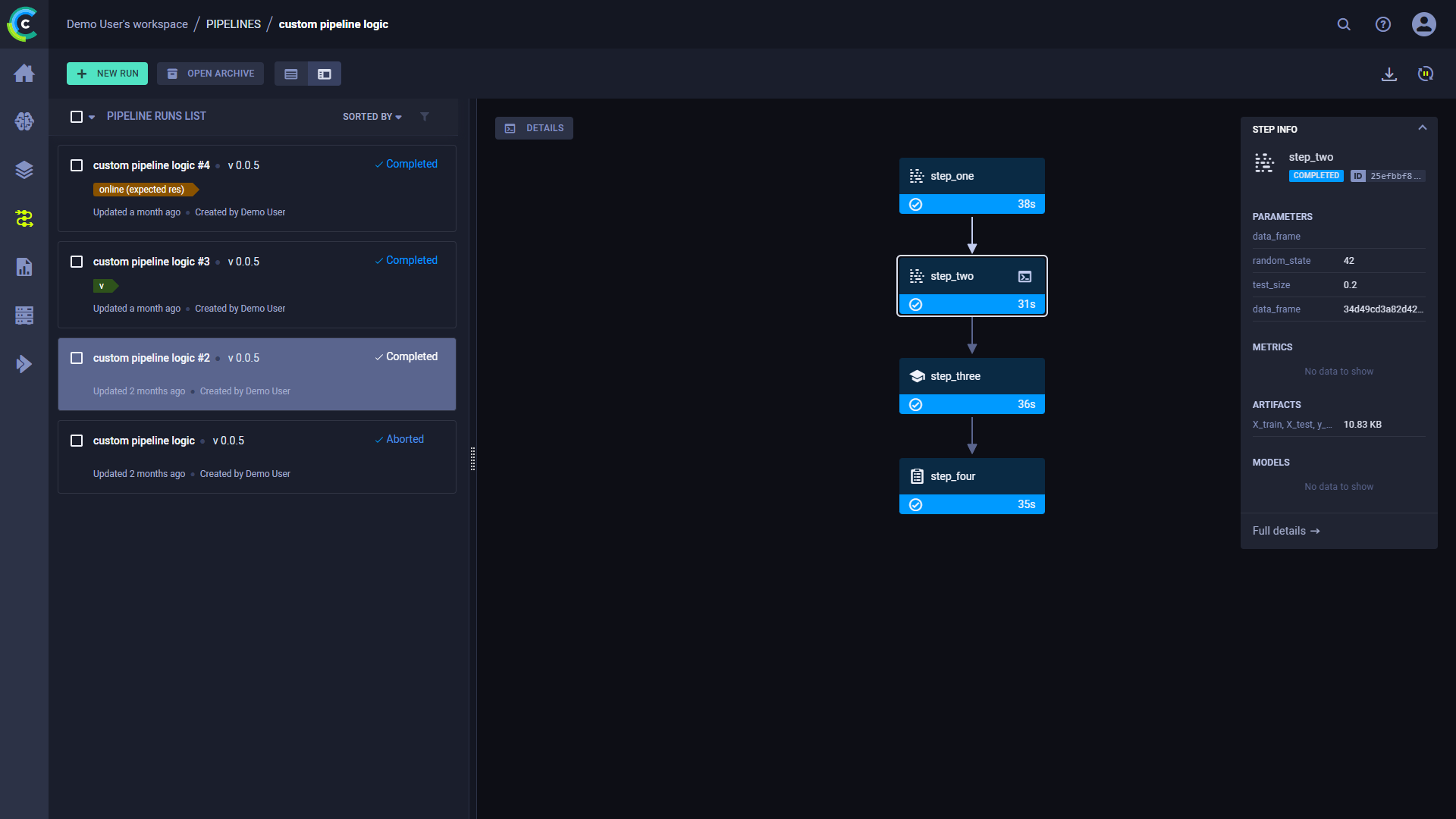Open Full details of step_two
1456x819 pixels.
pos(1285,531)
